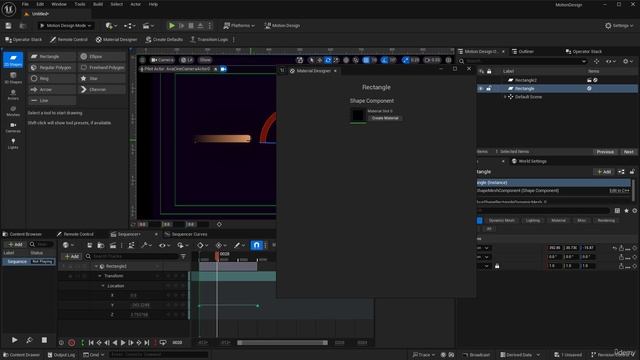Open the Content Drawer from status bar
The height and width of the screenshot is (360, 640).
pos(22,355)
